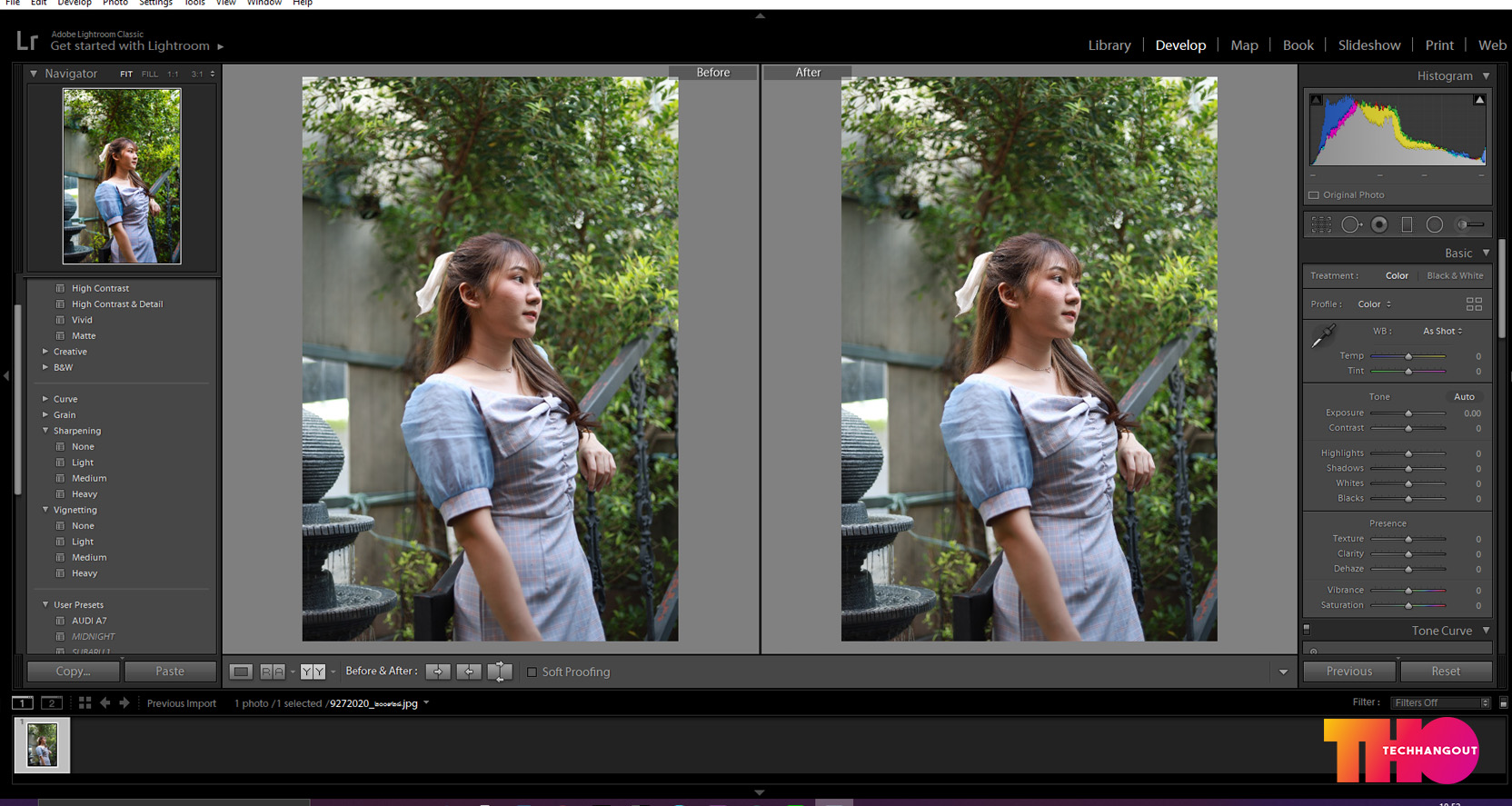Open the Window menu

(264, 3)
